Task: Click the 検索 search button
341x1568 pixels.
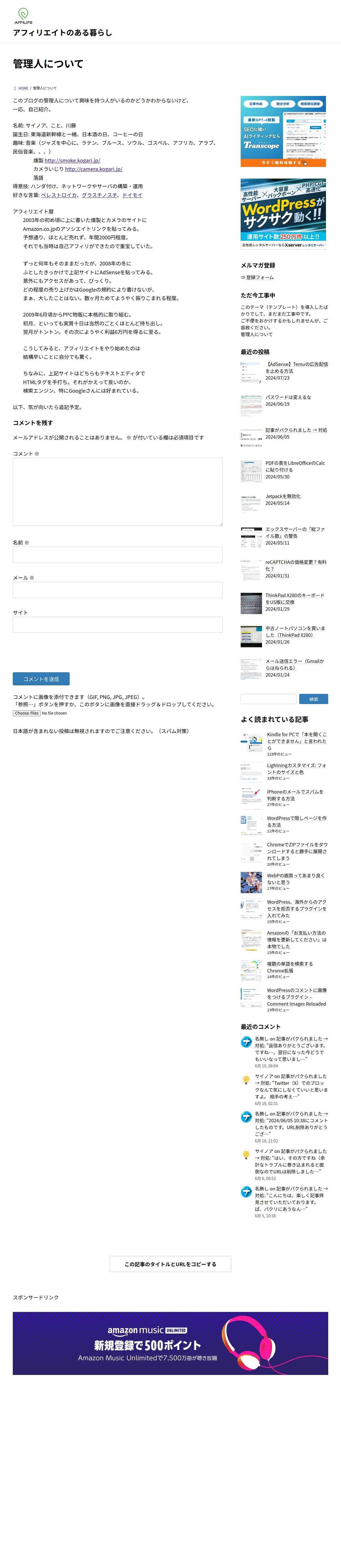Action: coord(314,699)
